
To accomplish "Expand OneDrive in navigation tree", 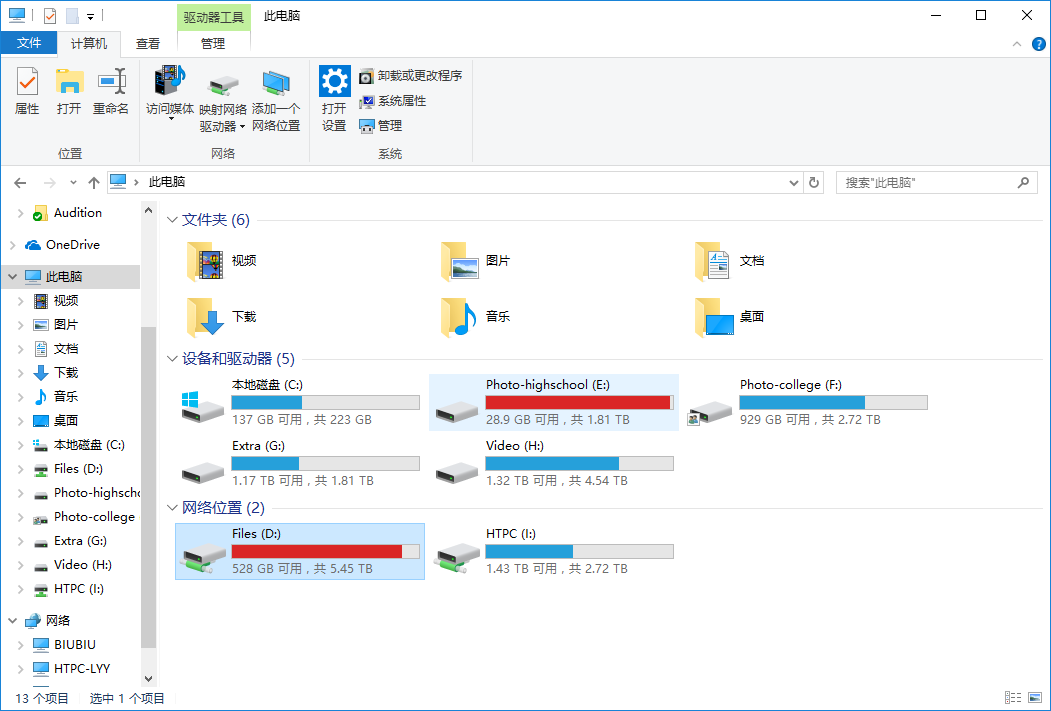I will click(x=12, y=245).
